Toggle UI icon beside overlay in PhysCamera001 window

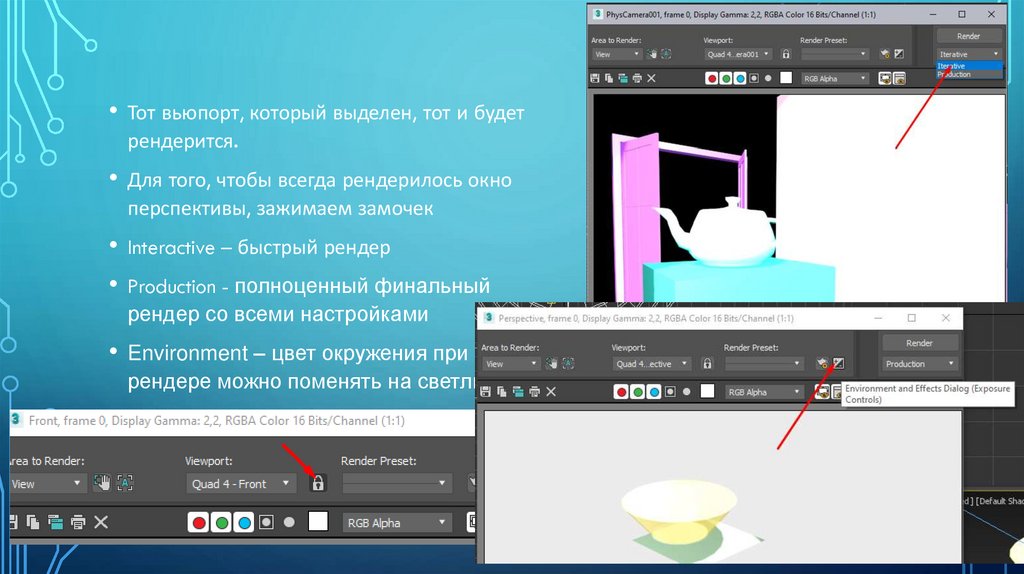(x=899, y=78)
